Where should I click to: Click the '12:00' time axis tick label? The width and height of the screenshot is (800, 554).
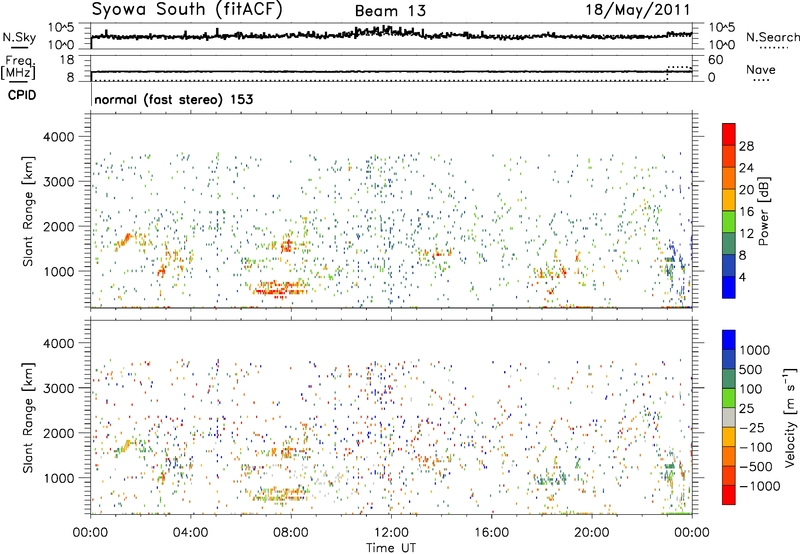click(391, 532)
